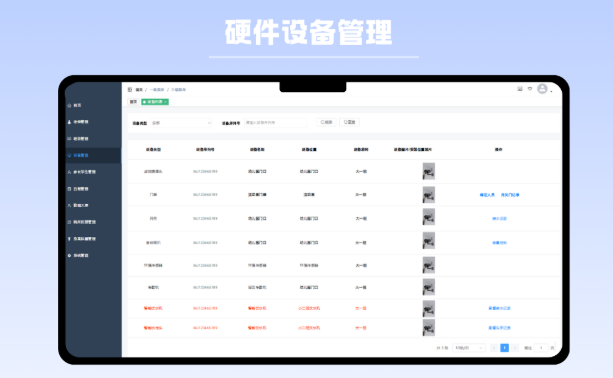Open the gear-icon system settings sidebar item
The image size is (613, 378).
point(78,255)
